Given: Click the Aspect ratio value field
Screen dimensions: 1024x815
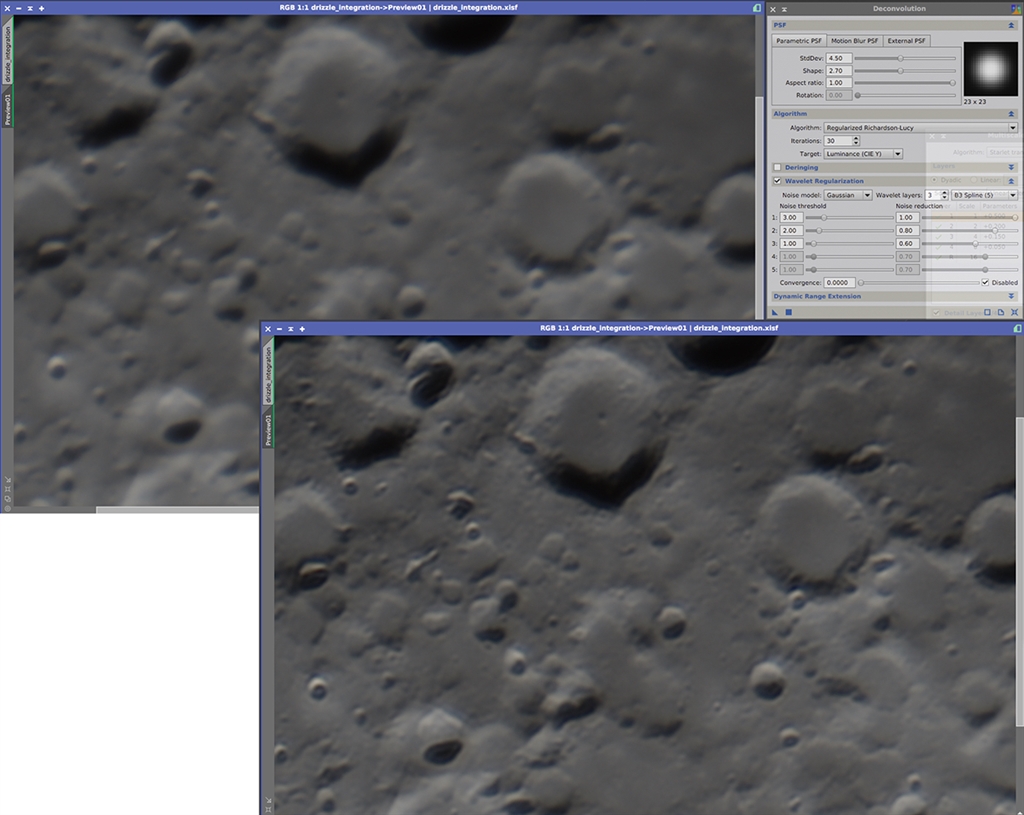Looking at the screenshot, I should 839,83.
